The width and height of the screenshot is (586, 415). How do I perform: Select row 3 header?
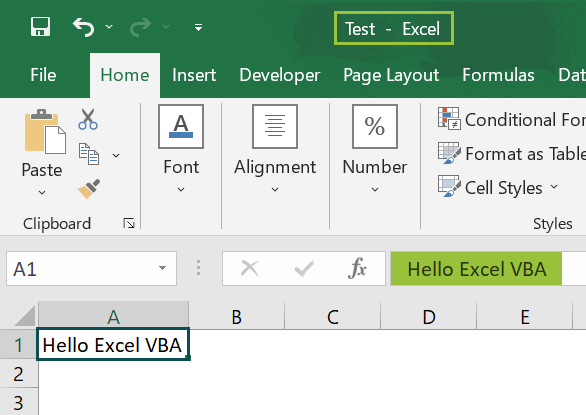point(18,402)
